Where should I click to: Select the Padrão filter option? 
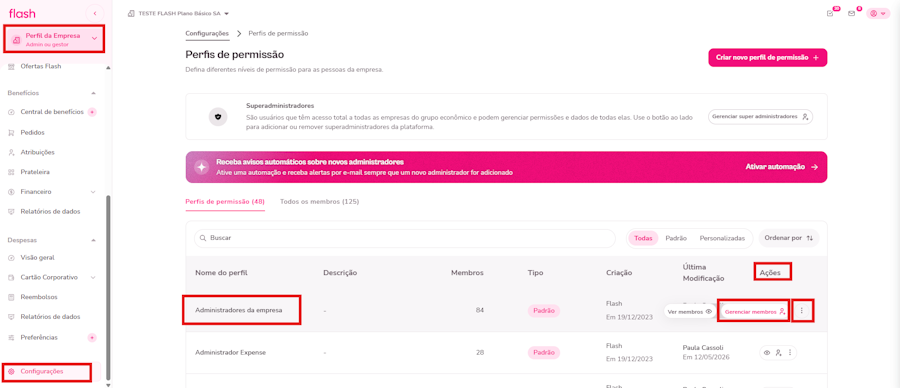(676, 238)
